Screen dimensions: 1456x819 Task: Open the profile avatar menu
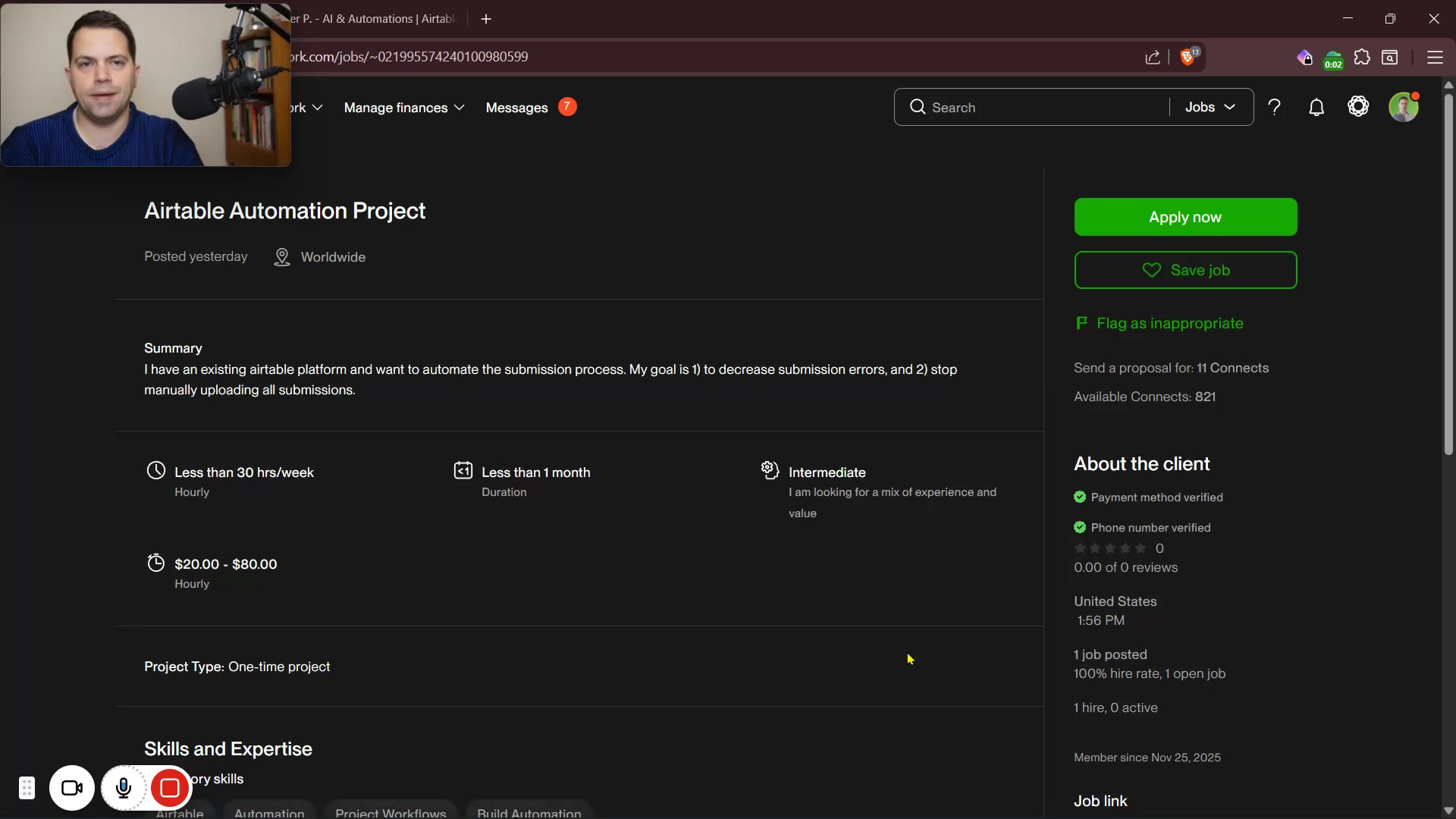tap(1403, 107)
